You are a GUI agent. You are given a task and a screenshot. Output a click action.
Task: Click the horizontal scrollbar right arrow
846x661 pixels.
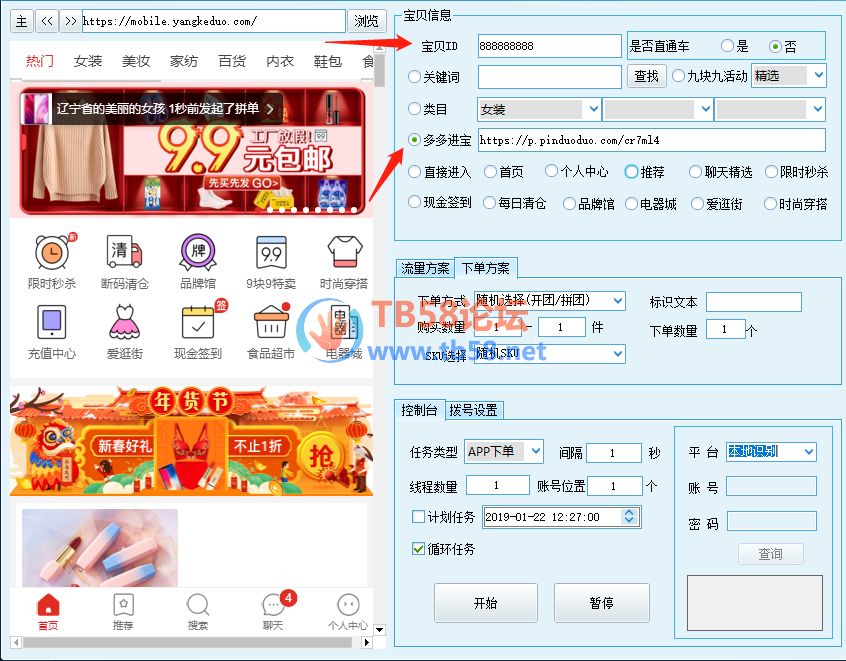point(367,642)
